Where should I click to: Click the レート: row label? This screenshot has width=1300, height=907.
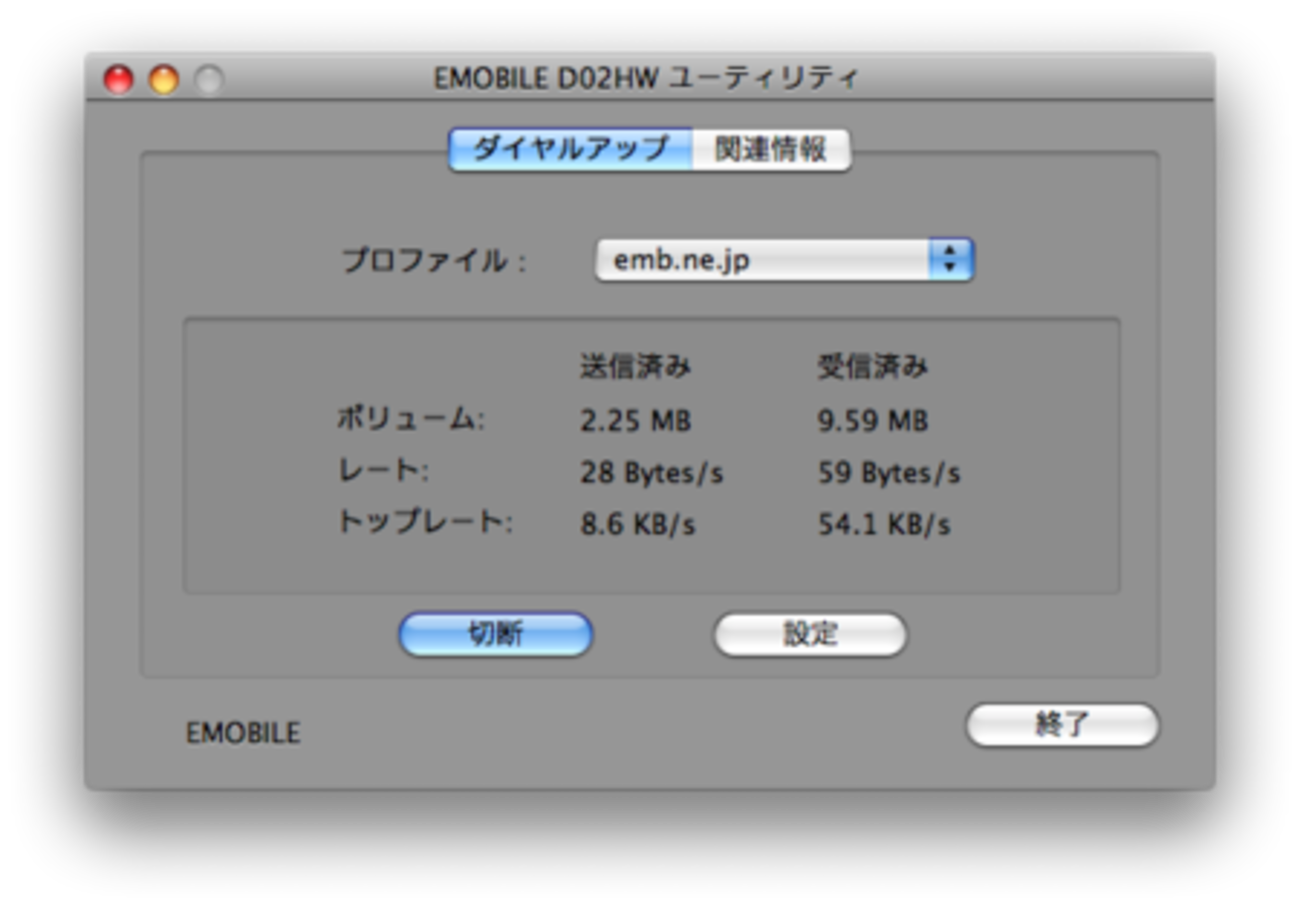[x=383, y=471]
